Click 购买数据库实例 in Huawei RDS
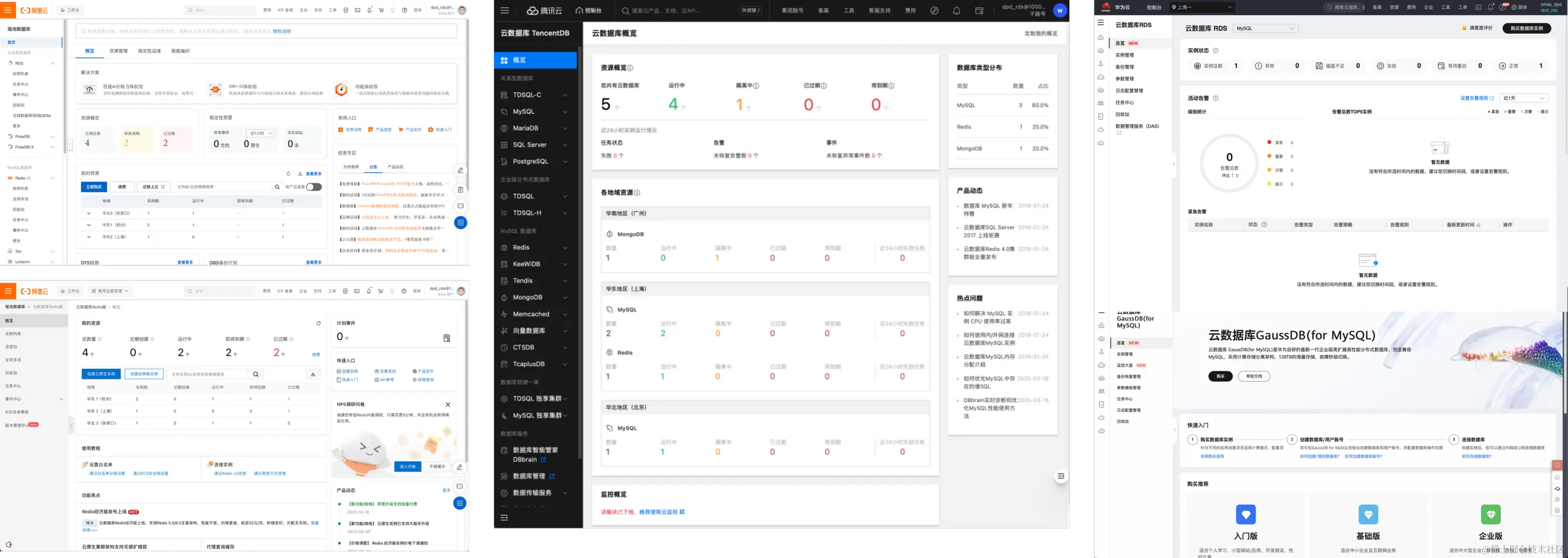This screenshot has height=558, width=1568. (1526, 29)
